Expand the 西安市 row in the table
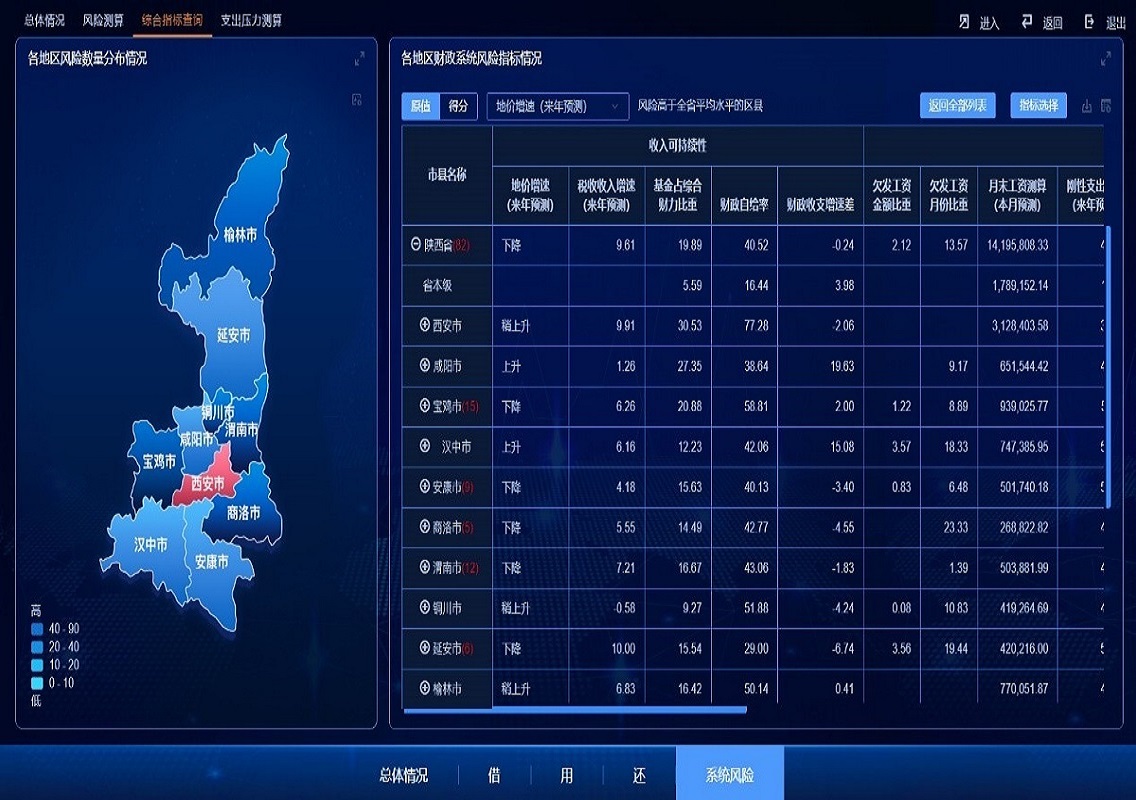 tap(424, 326)
